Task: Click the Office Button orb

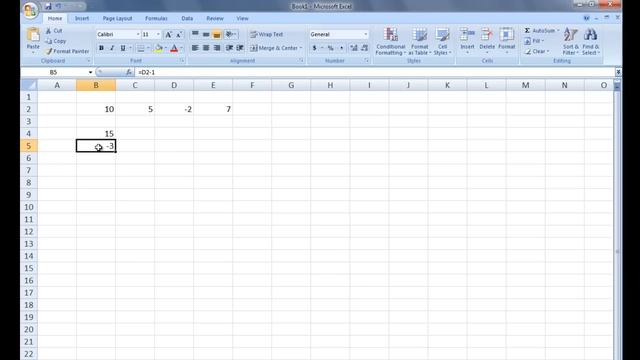Action: coord(31,11)
